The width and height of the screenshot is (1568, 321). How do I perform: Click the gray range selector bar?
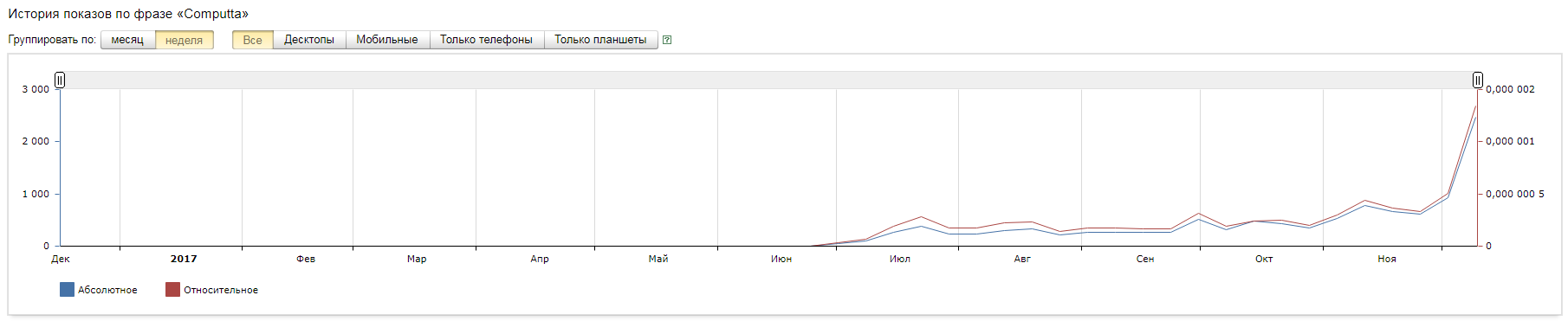tap(768, 80)
